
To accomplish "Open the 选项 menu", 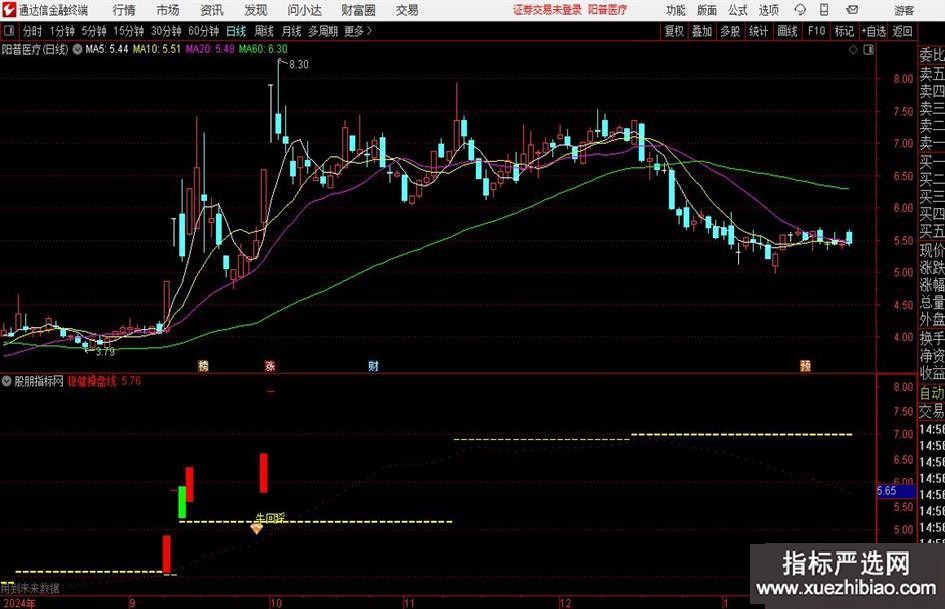I will [x=768, y=10].
